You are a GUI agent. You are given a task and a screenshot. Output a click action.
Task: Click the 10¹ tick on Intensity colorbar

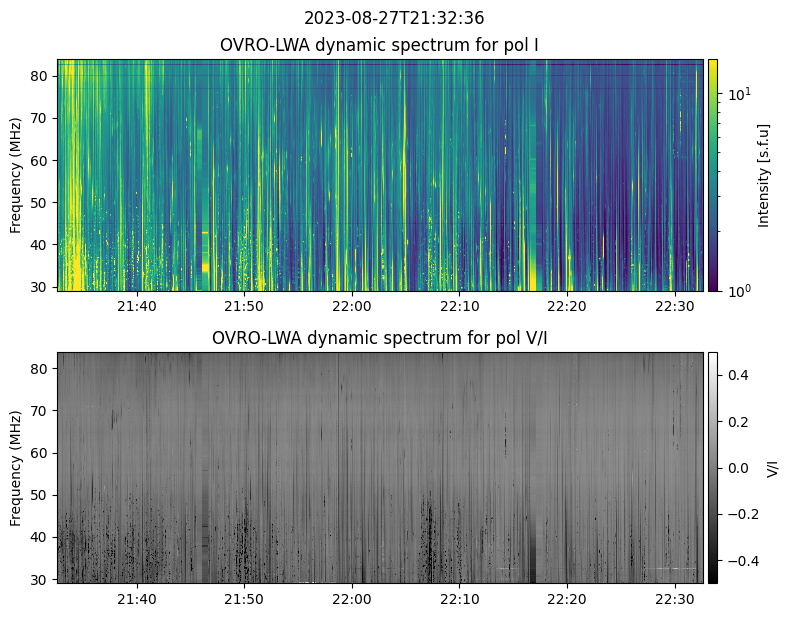click(738, 94)
